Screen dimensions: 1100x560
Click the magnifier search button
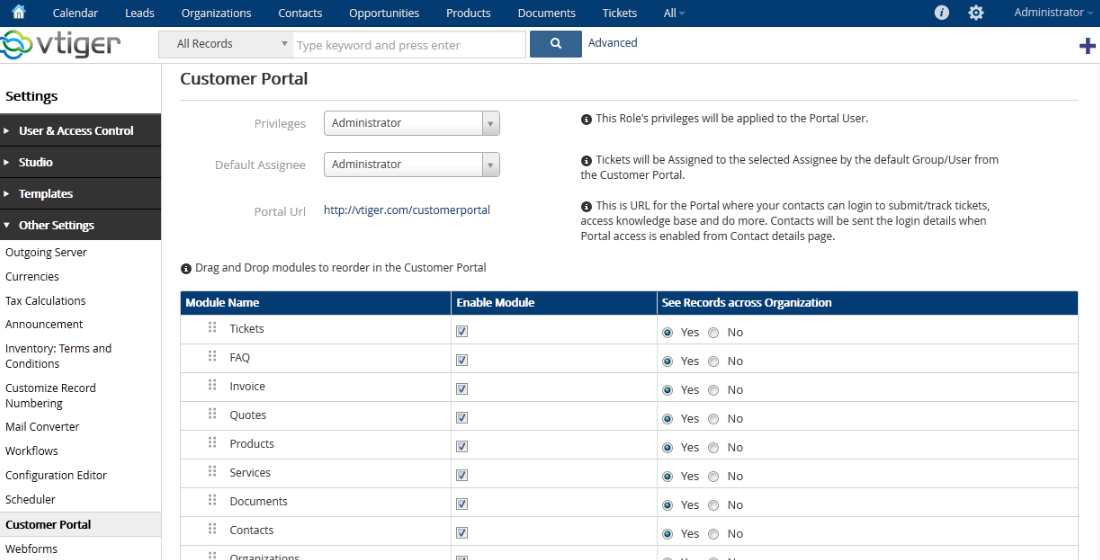tap(556, 44)
